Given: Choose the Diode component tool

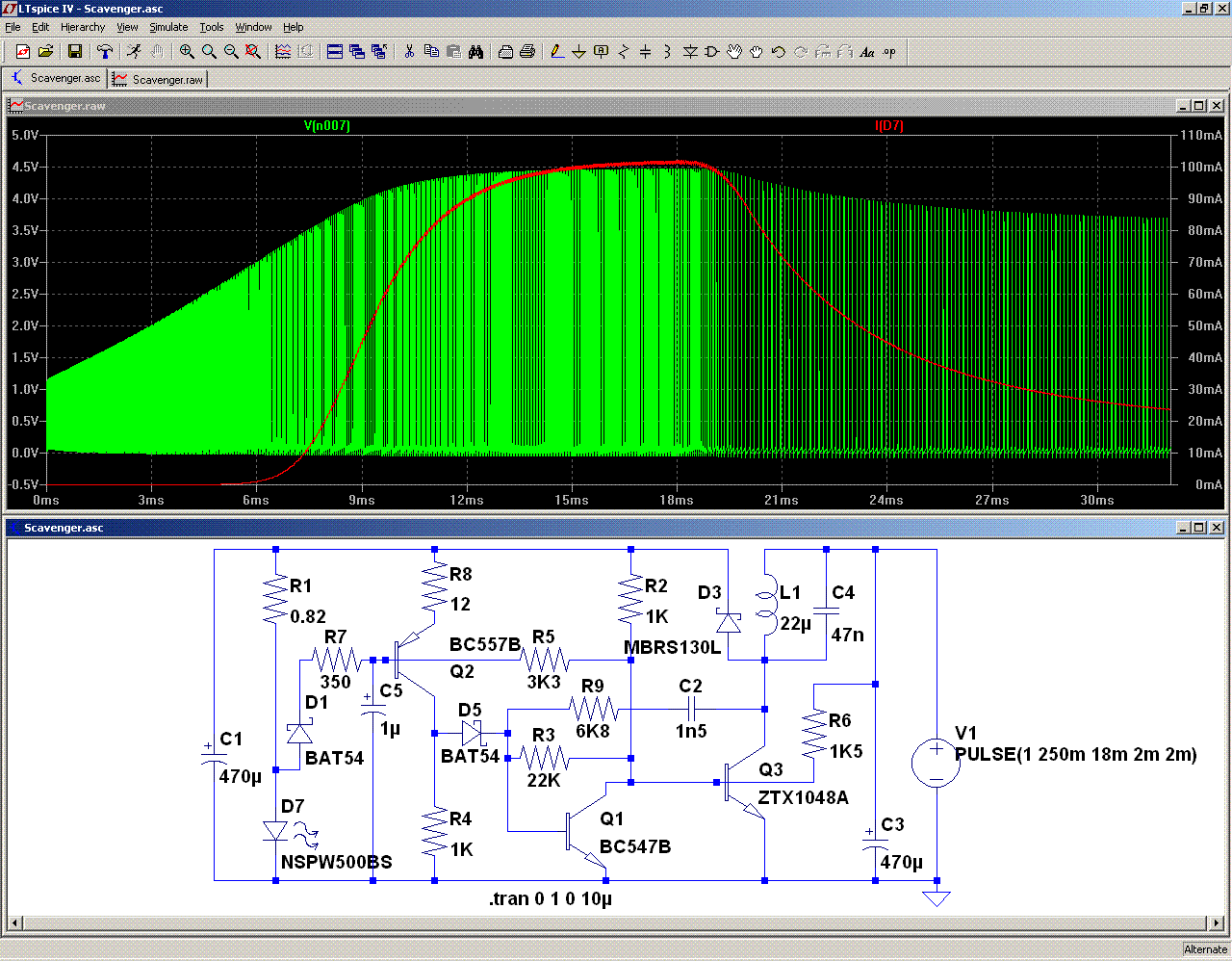Looking at the screenshot, I should (690, 52).
